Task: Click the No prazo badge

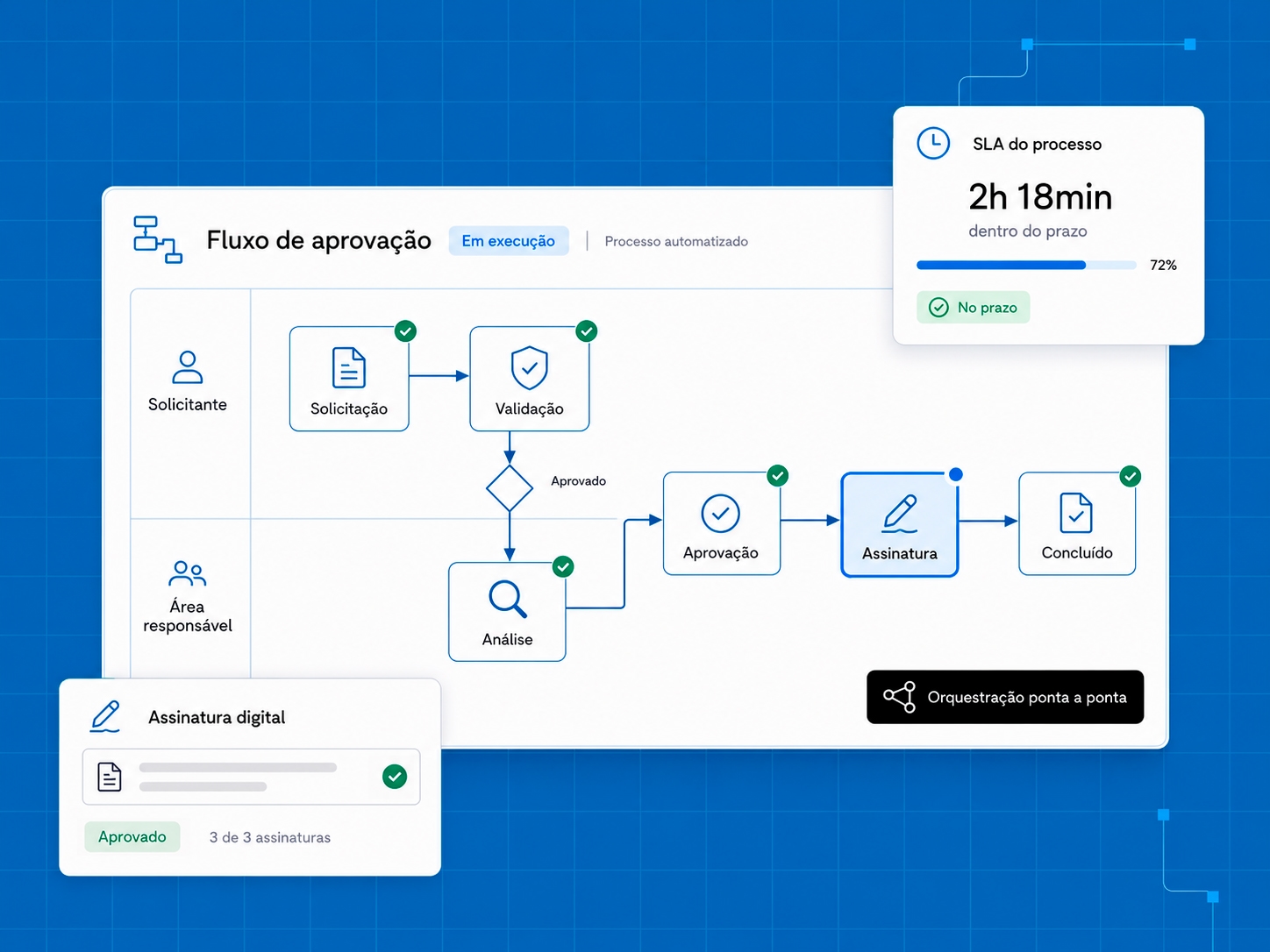Action: 974,308
